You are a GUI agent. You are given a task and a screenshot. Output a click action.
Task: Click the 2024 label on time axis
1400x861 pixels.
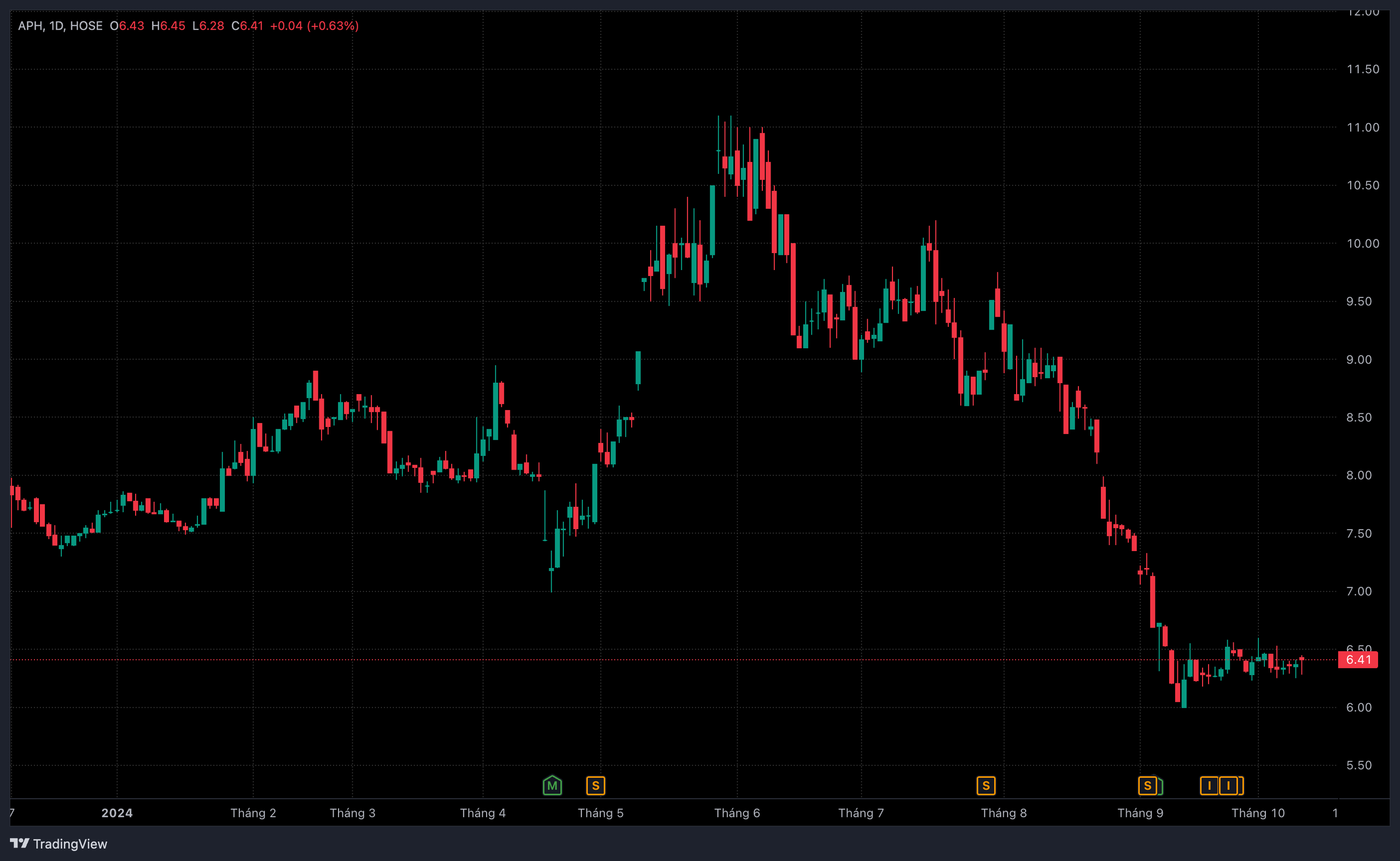click(x=117, y=812)
